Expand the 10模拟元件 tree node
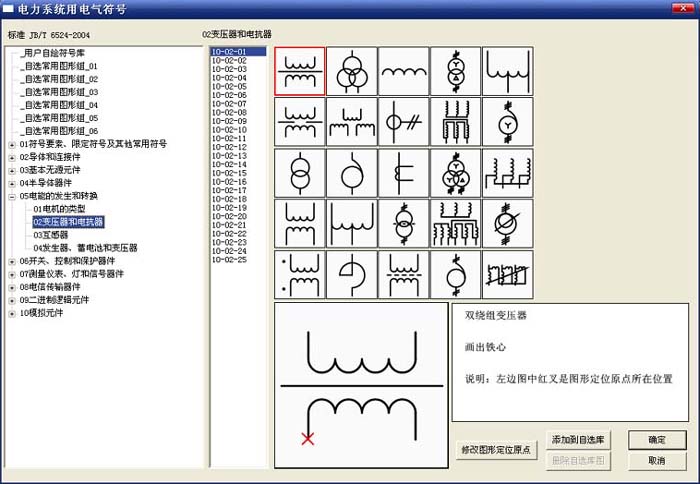This screenshot has width=700, height=484. pyautogui.click(x=12, y=313)
